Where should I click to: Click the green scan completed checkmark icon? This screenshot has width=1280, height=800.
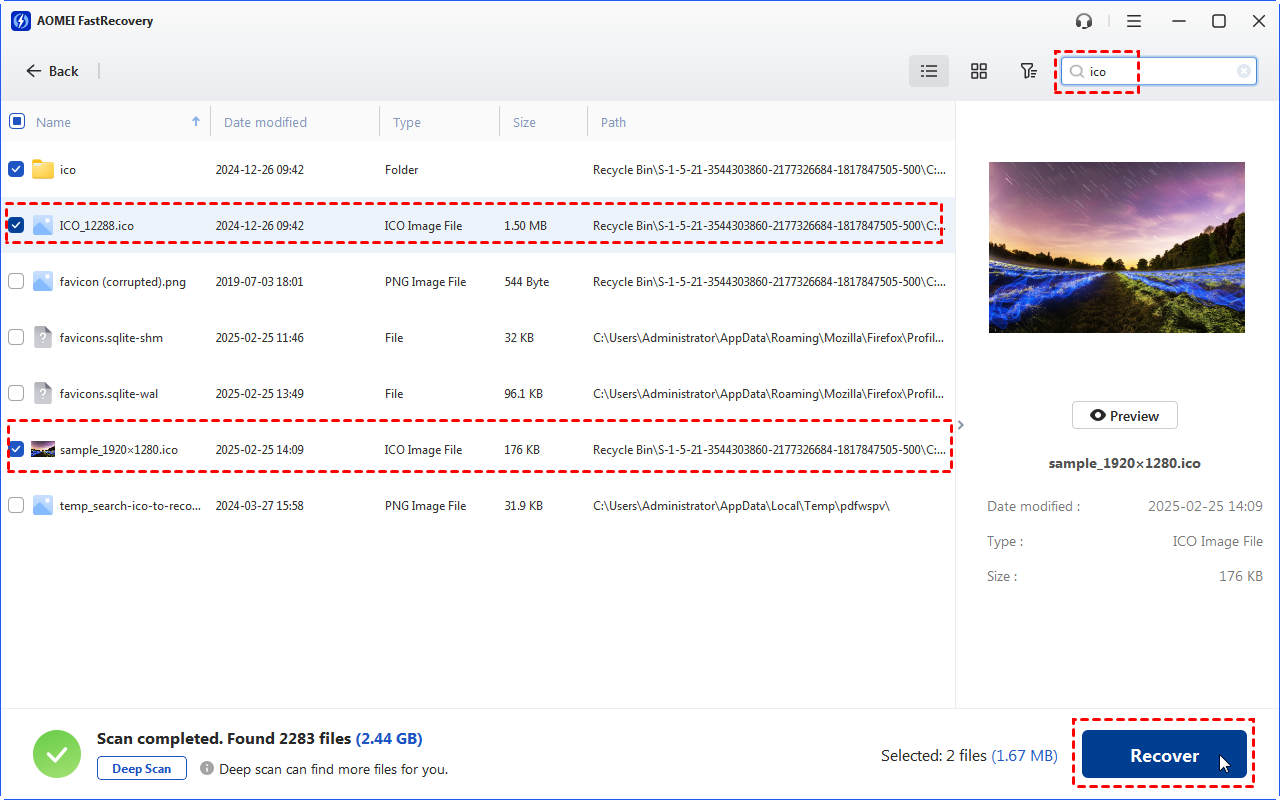(57, 754)
